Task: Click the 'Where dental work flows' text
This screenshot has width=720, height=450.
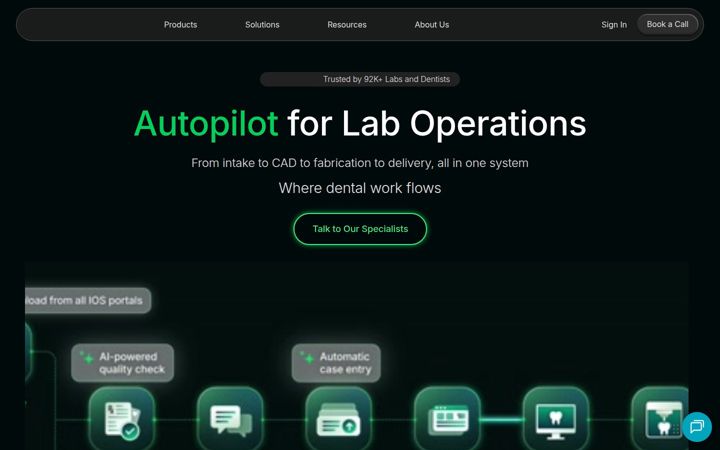Action: coord(360,188)
